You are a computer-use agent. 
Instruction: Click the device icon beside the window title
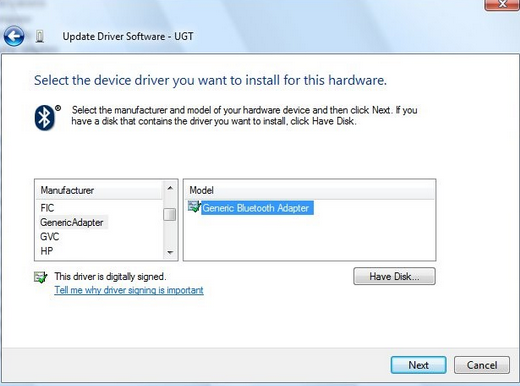40,36
